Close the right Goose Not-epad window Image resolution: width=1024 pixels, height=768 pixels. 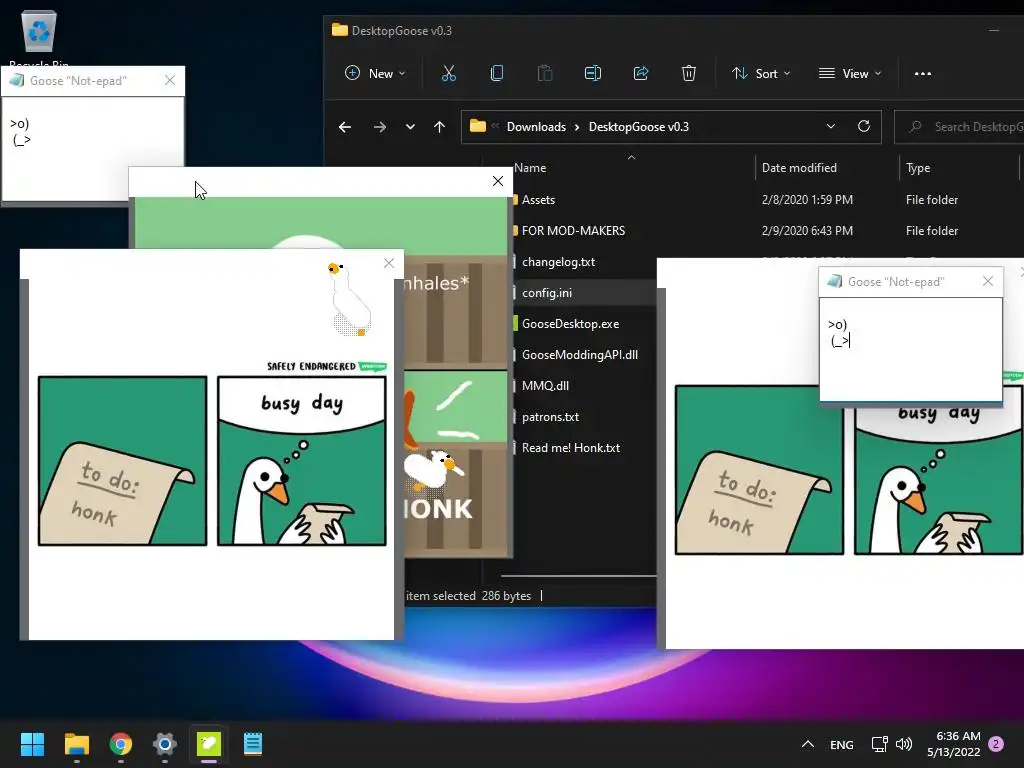tap(987, 281)
